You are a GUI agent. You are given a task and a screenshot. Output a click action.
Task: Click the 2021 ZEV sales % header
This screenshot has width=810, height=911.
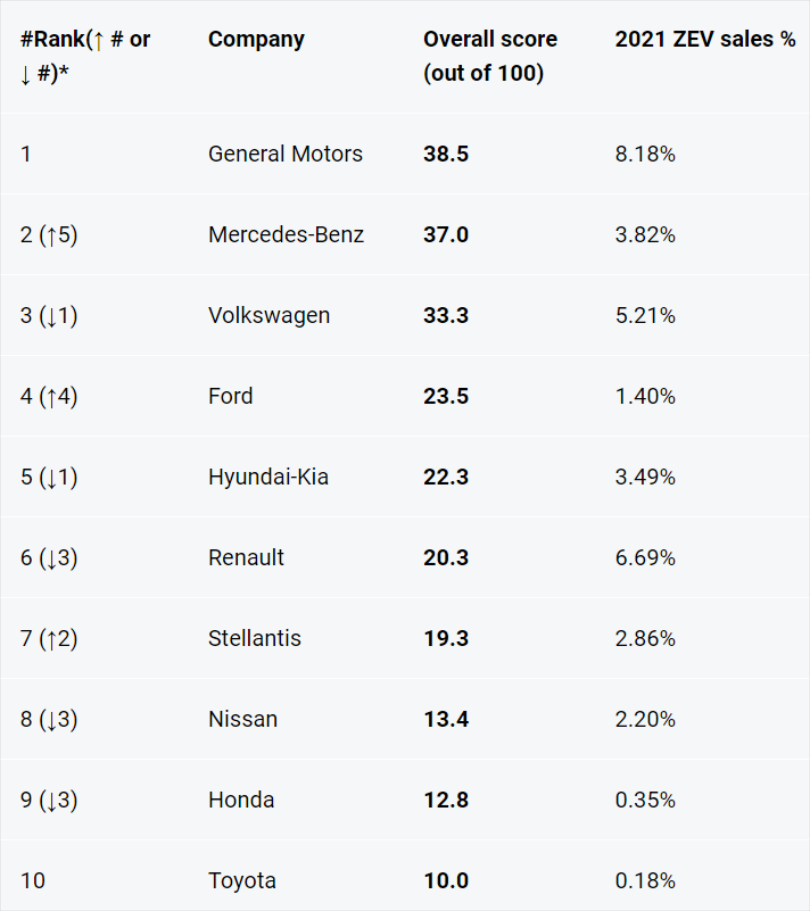[x=705, y=39]
